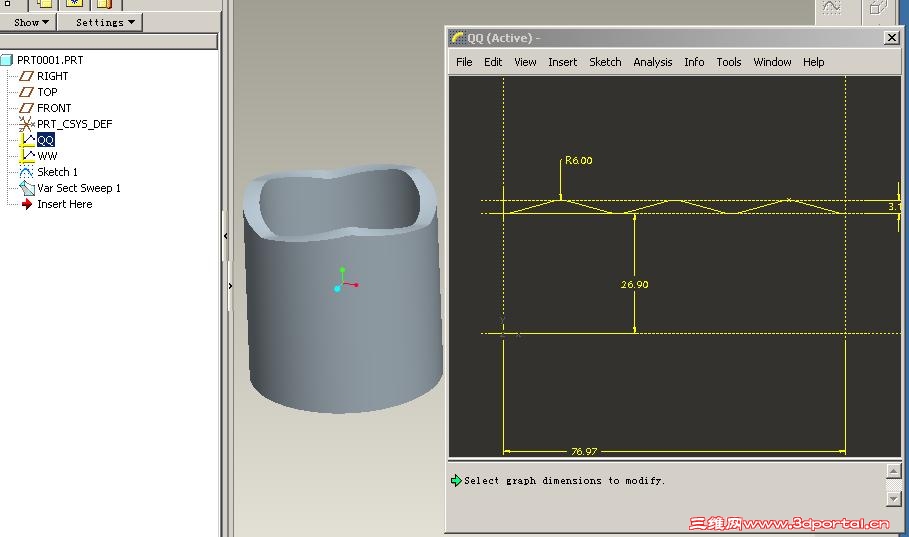Close the QQ (Active) graph window
Viewport: 909px width, 537px height.
pos(892,38)
